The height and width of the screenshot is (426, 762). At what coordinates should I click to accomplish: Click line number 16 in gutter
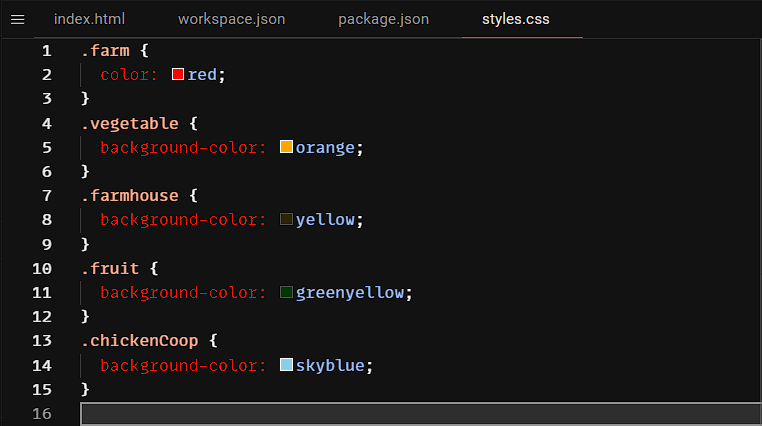(42, 414)
